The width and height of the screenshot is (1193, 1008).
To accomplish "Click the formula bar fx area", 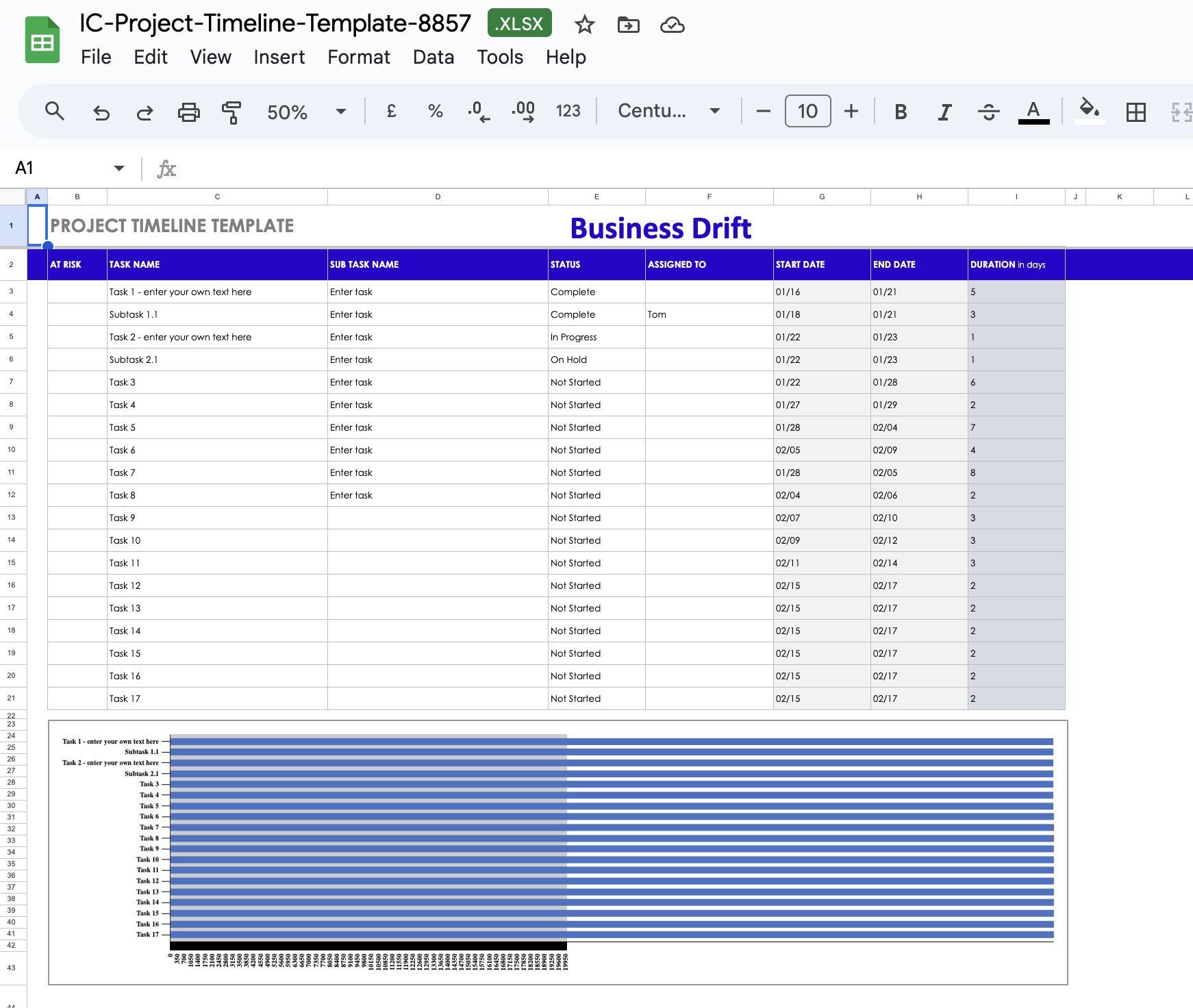I will pos(166,168).
